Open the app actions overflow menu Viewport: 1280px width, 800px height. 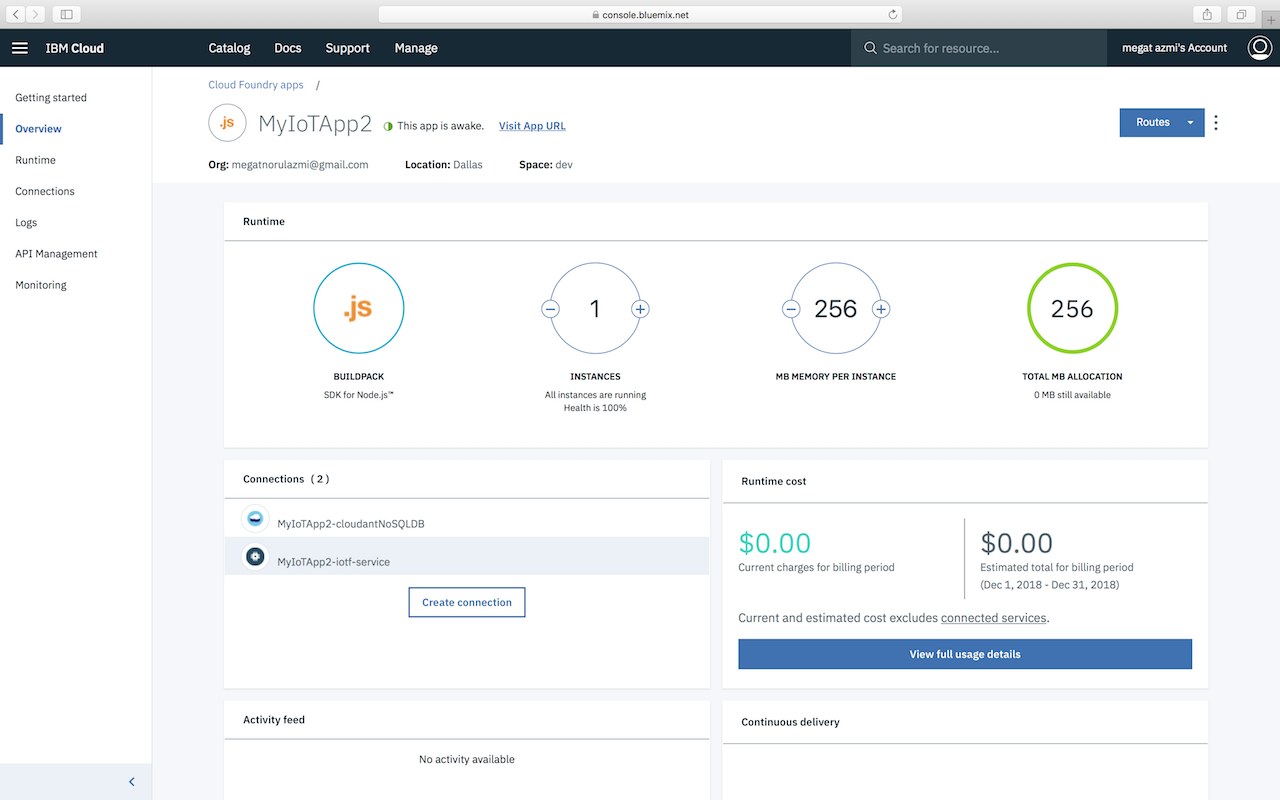(x=1216, y=123)
